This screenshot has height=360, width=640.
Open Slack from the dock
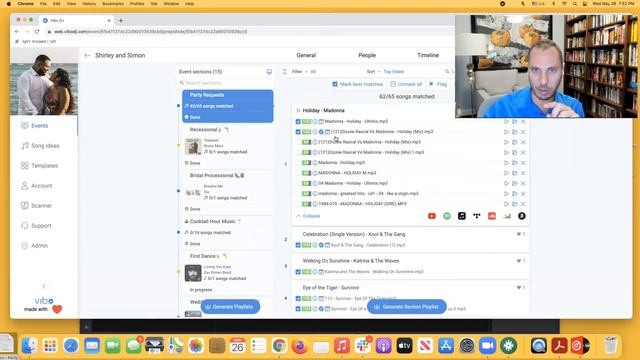point(362,346)
